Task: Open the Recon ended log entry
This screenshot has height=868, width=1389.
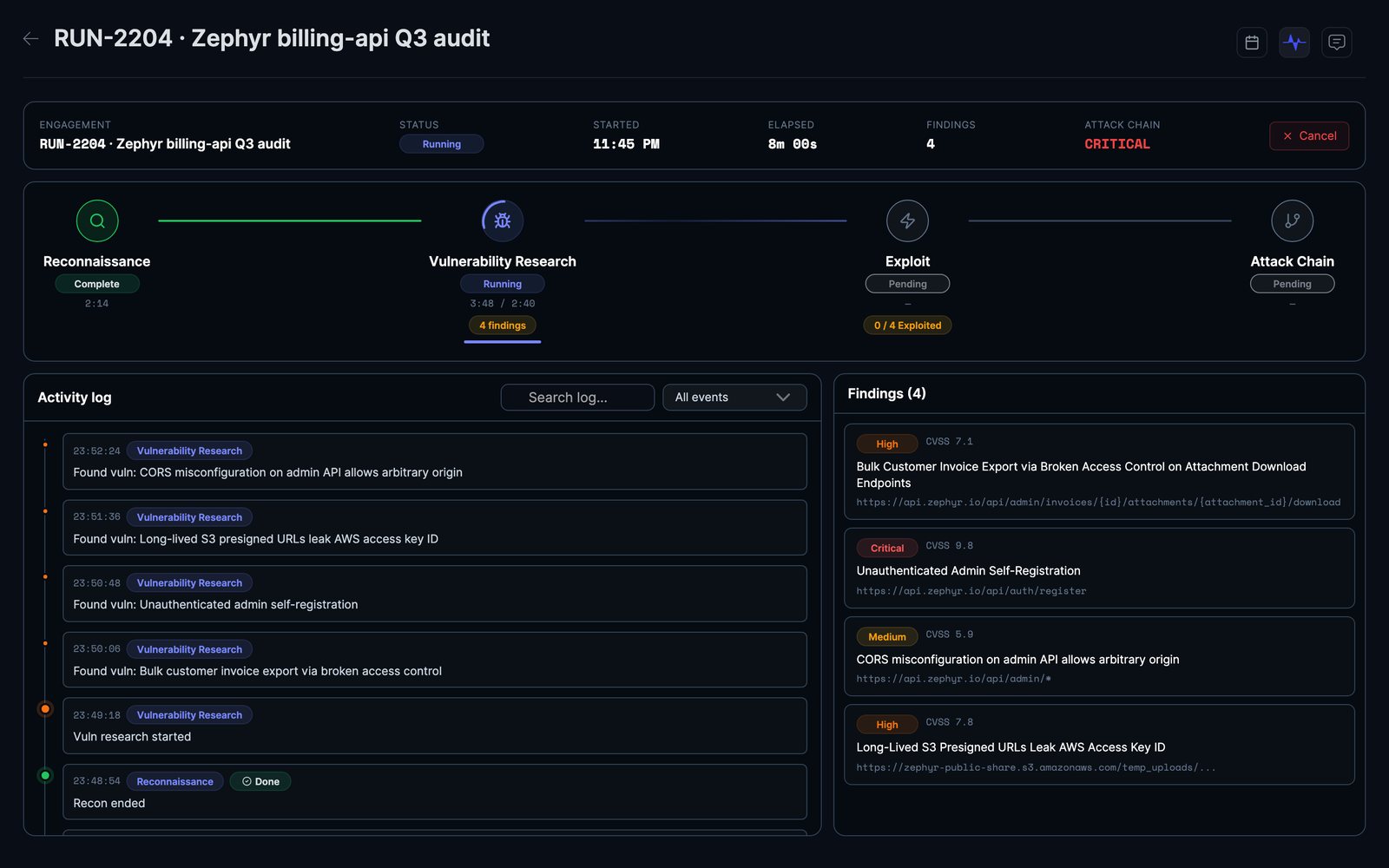Action: point(435,792)
